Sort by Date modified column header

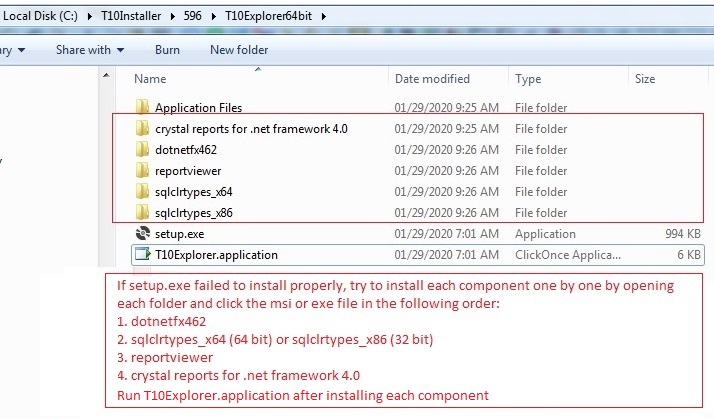click(x=432, y=79)
